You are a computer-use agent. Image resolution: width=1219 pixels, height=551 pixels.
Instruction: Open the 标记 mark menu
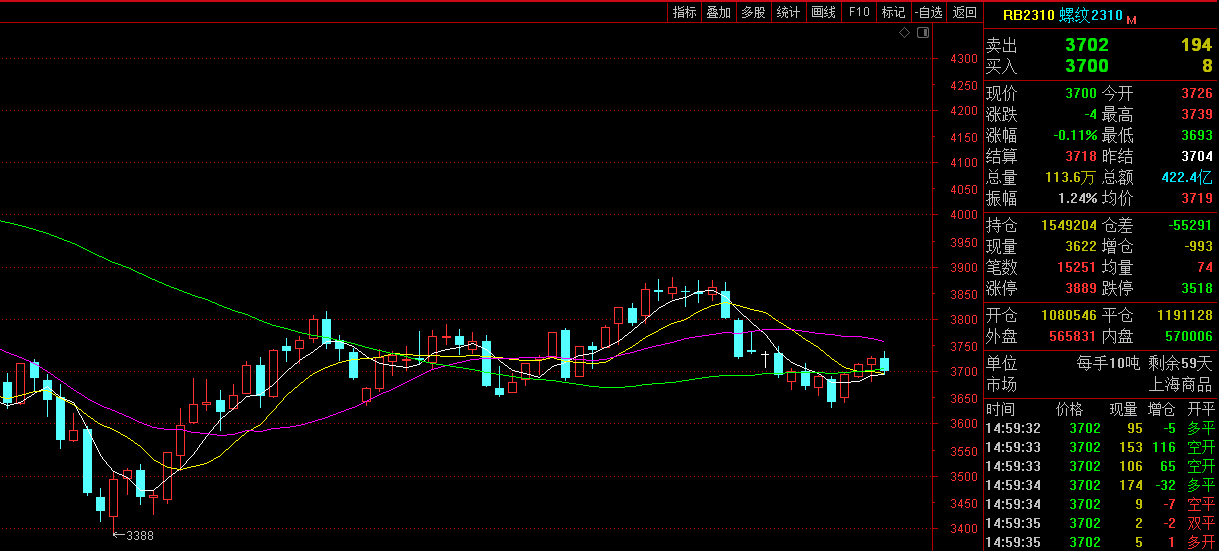[892, 12]
